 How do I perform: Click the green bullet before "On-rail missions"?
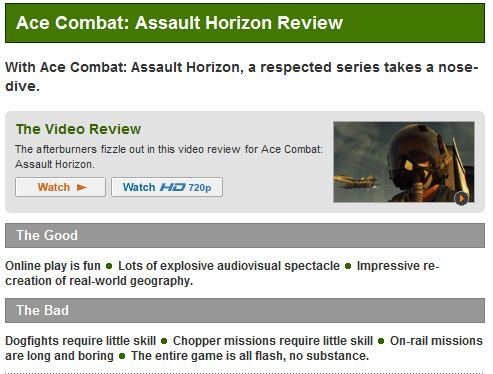click(x=381, y=341)
